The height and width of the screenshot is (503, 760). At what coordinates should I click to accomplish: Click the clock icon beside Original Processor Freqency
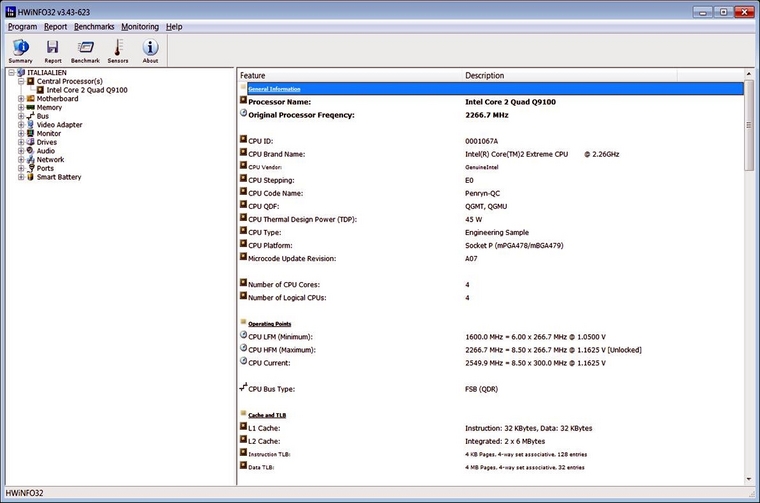243,113
